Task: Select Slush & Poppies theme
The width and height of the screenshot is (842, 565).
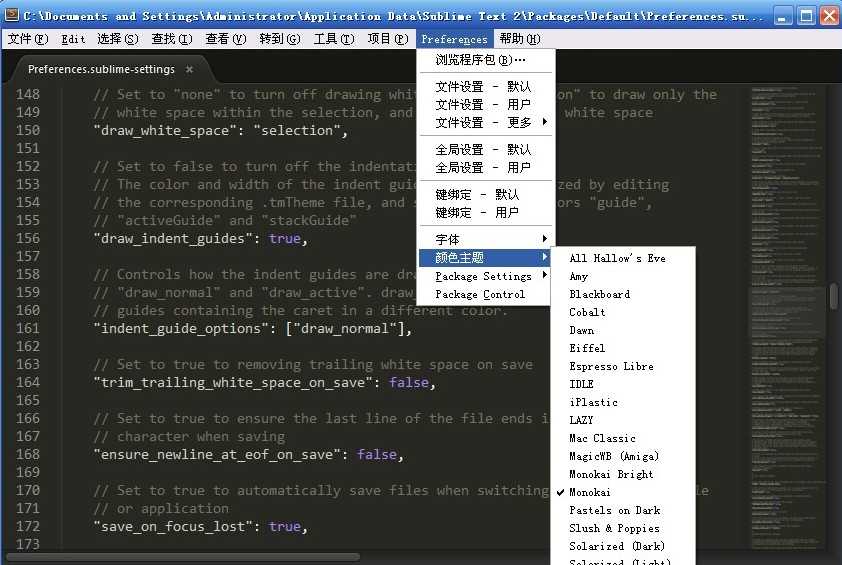Action: coord(623,528)
